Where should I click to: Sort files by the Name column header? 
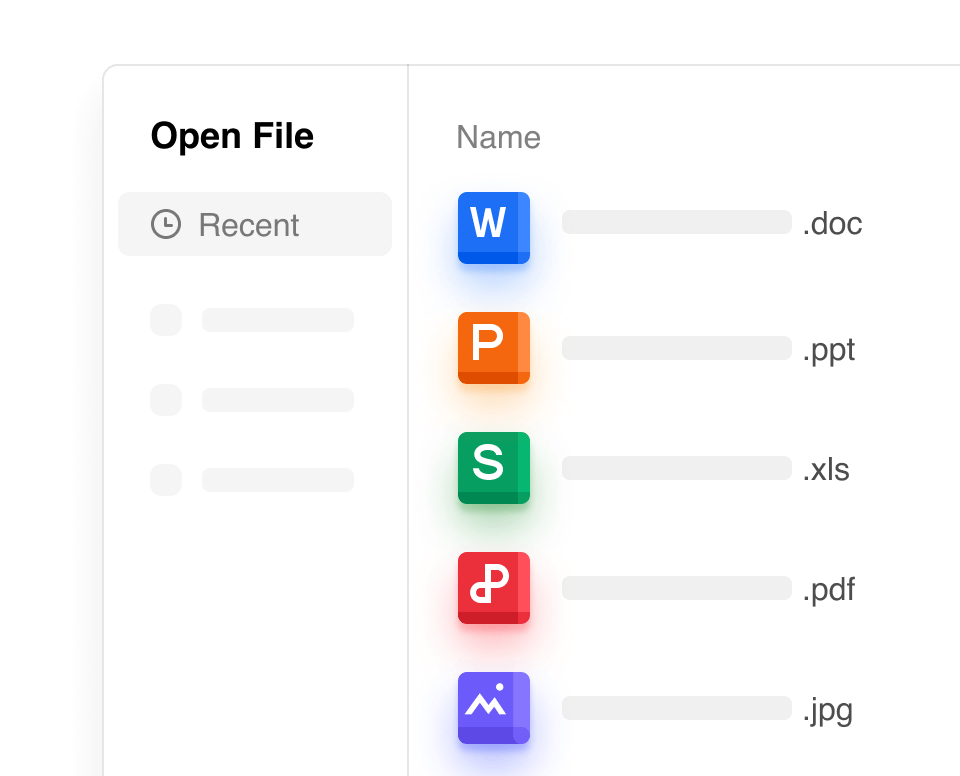pos(498,137)
